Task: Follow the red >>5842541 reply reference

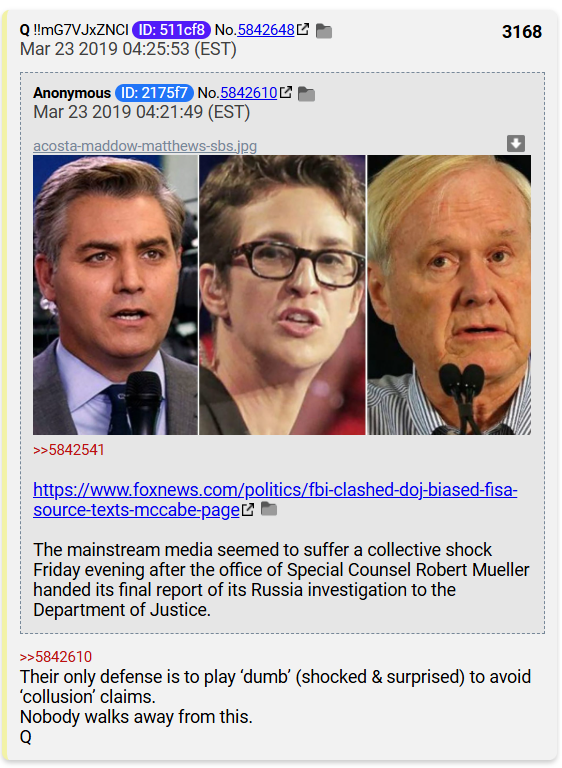Action: pos(69,450)
